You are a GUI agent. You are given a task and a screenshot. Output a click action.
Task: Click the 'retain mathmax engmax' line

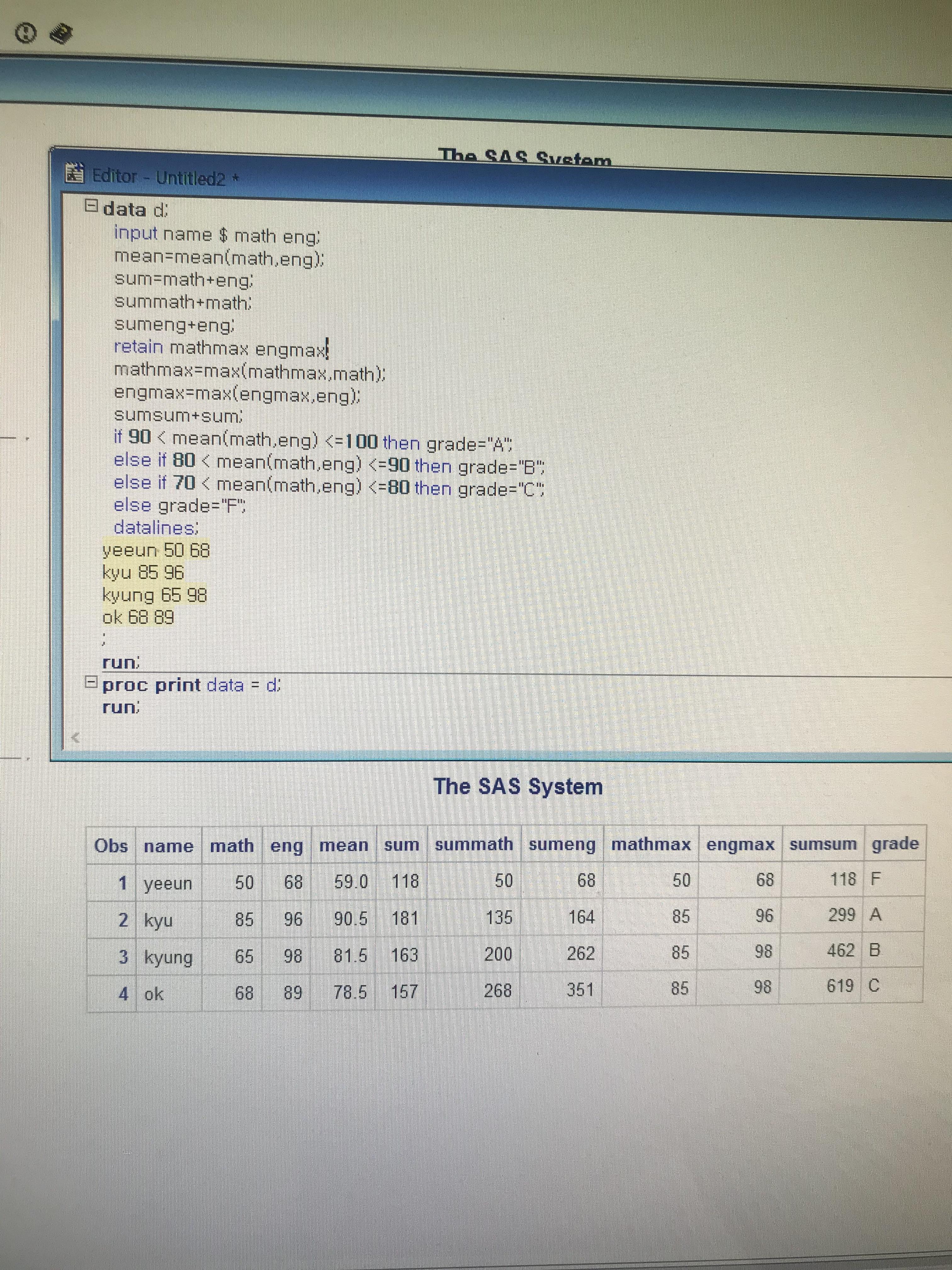click(x=221, y=348)
